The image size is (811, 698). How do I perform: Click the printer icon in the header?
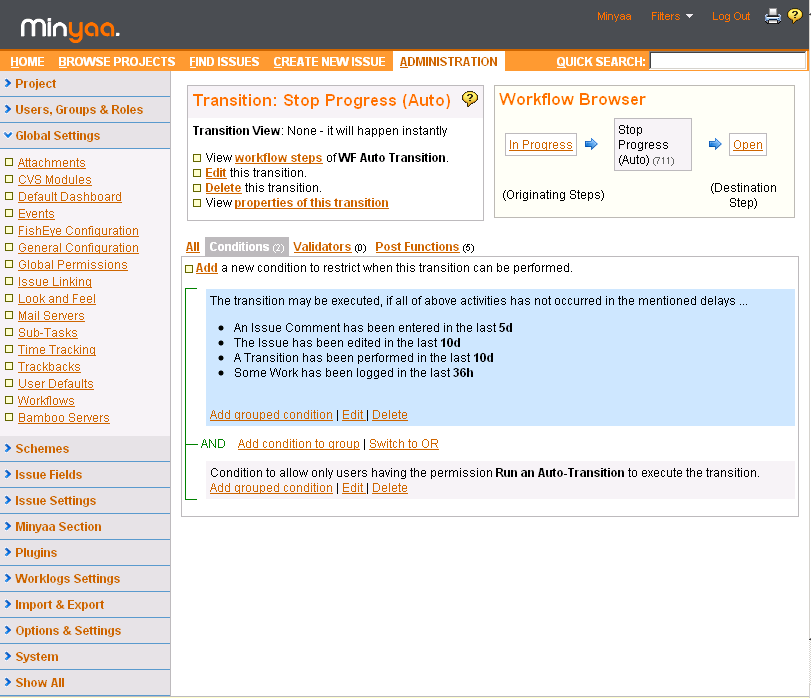[773, 16]
